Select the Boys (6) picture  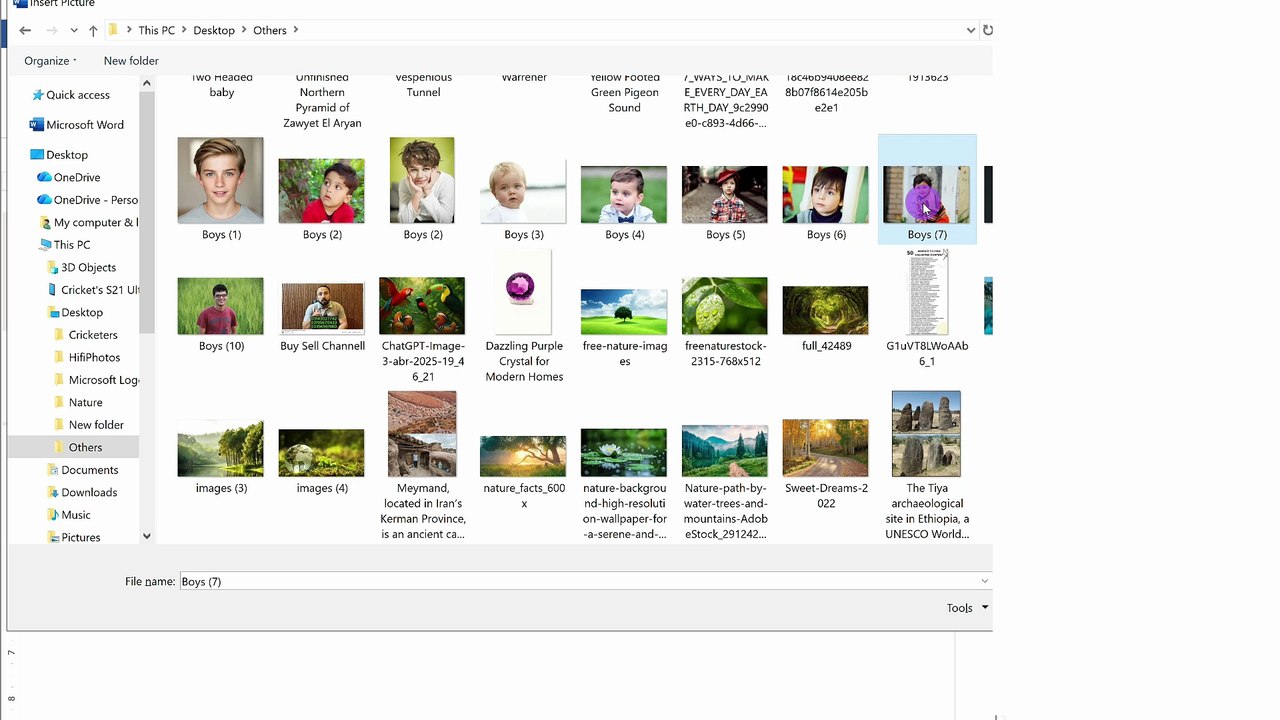(826, 196)
